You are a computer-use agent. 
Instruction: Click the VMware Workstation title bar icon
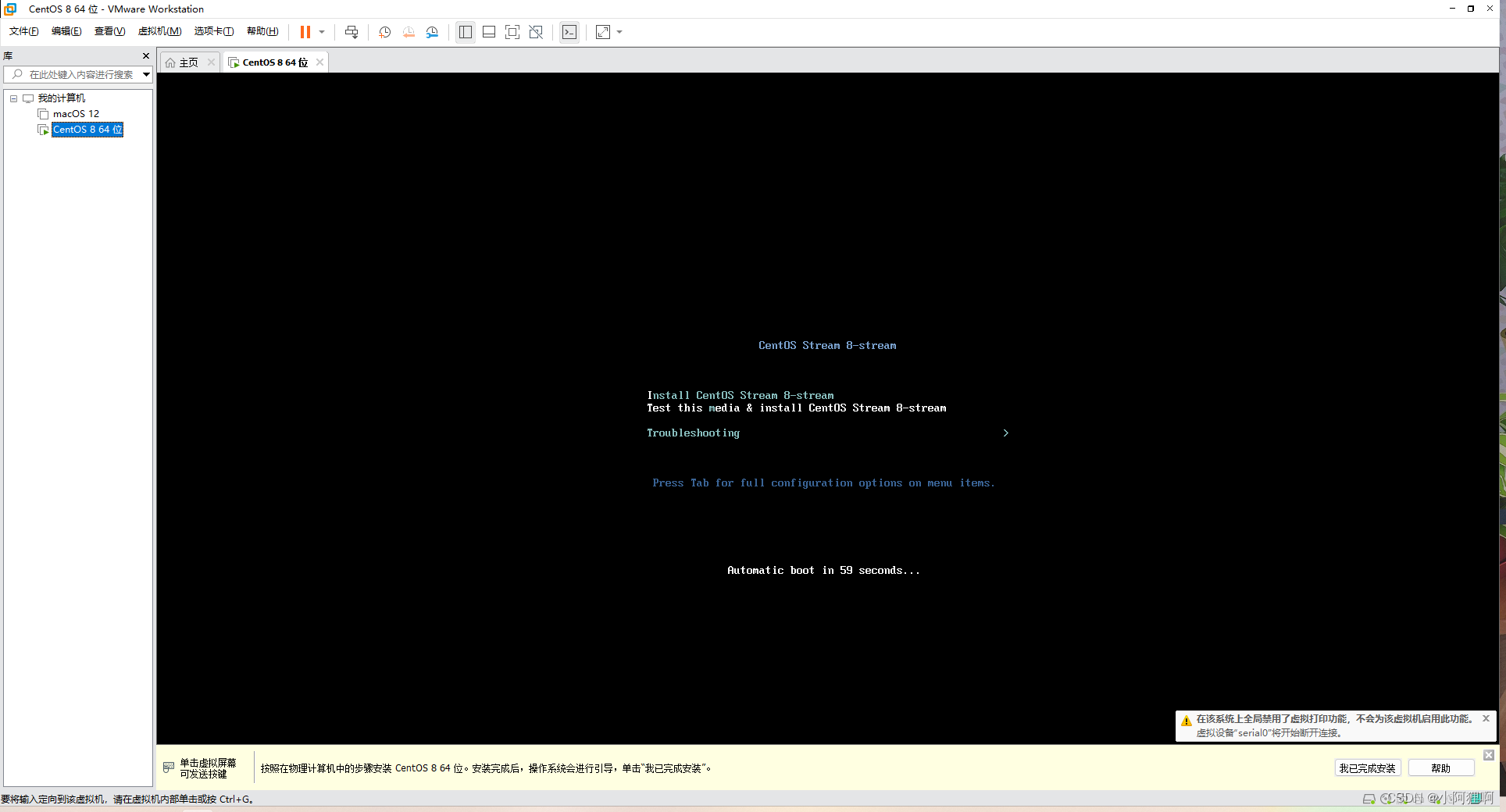point(10,9)
